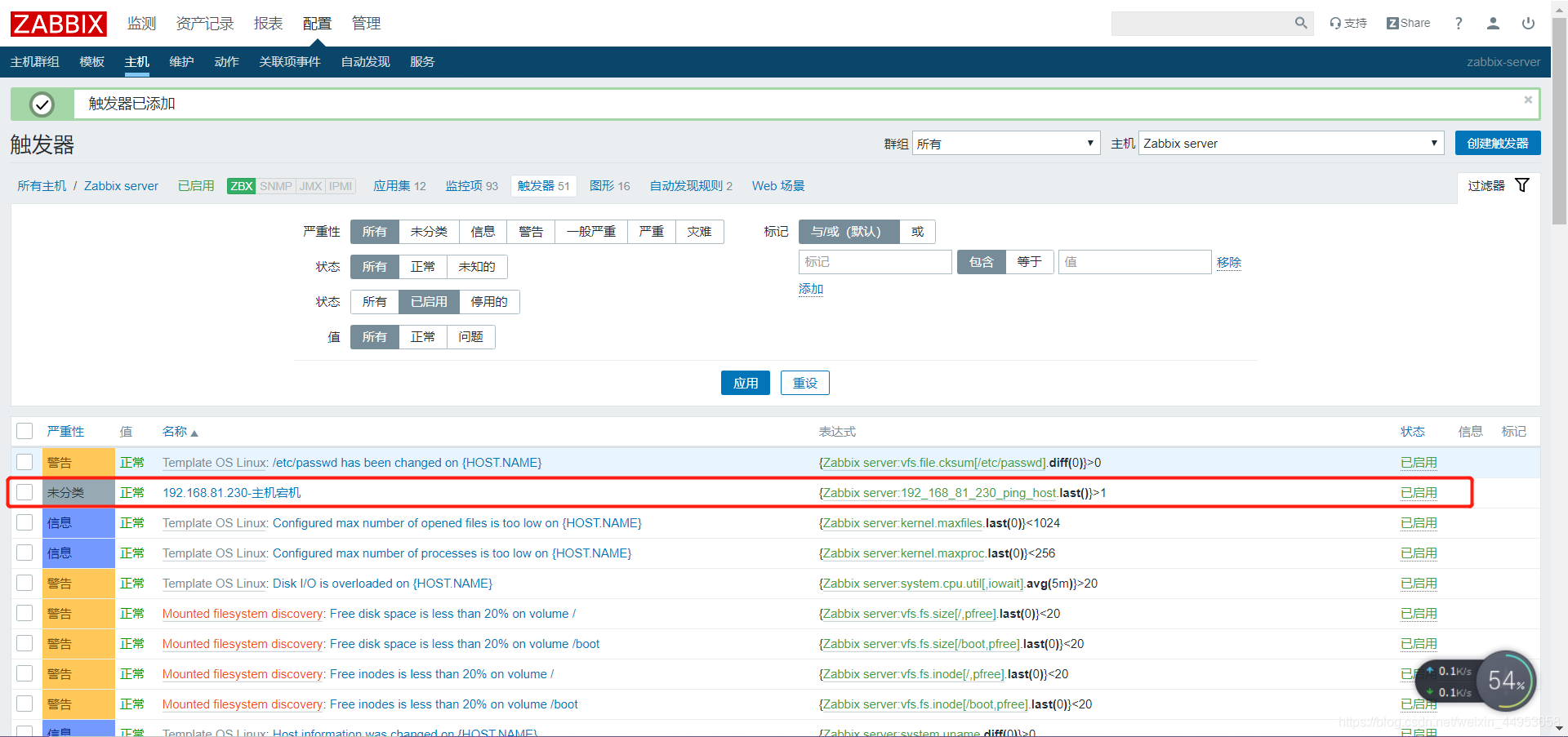Open the 图形 16 link
1568x737 pixels.
point(609,186)
